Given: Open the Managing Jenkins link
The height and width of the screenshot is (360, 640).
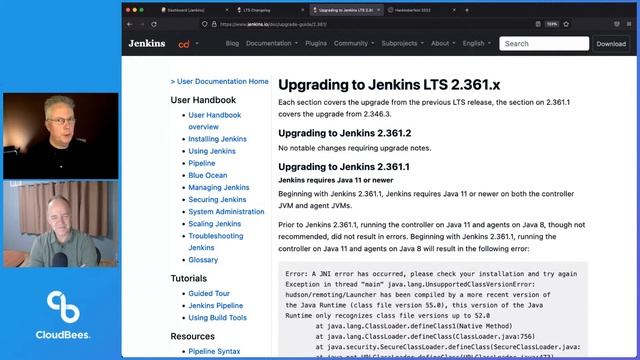Looking at the screenshot, I should click(x=218, y=187).
